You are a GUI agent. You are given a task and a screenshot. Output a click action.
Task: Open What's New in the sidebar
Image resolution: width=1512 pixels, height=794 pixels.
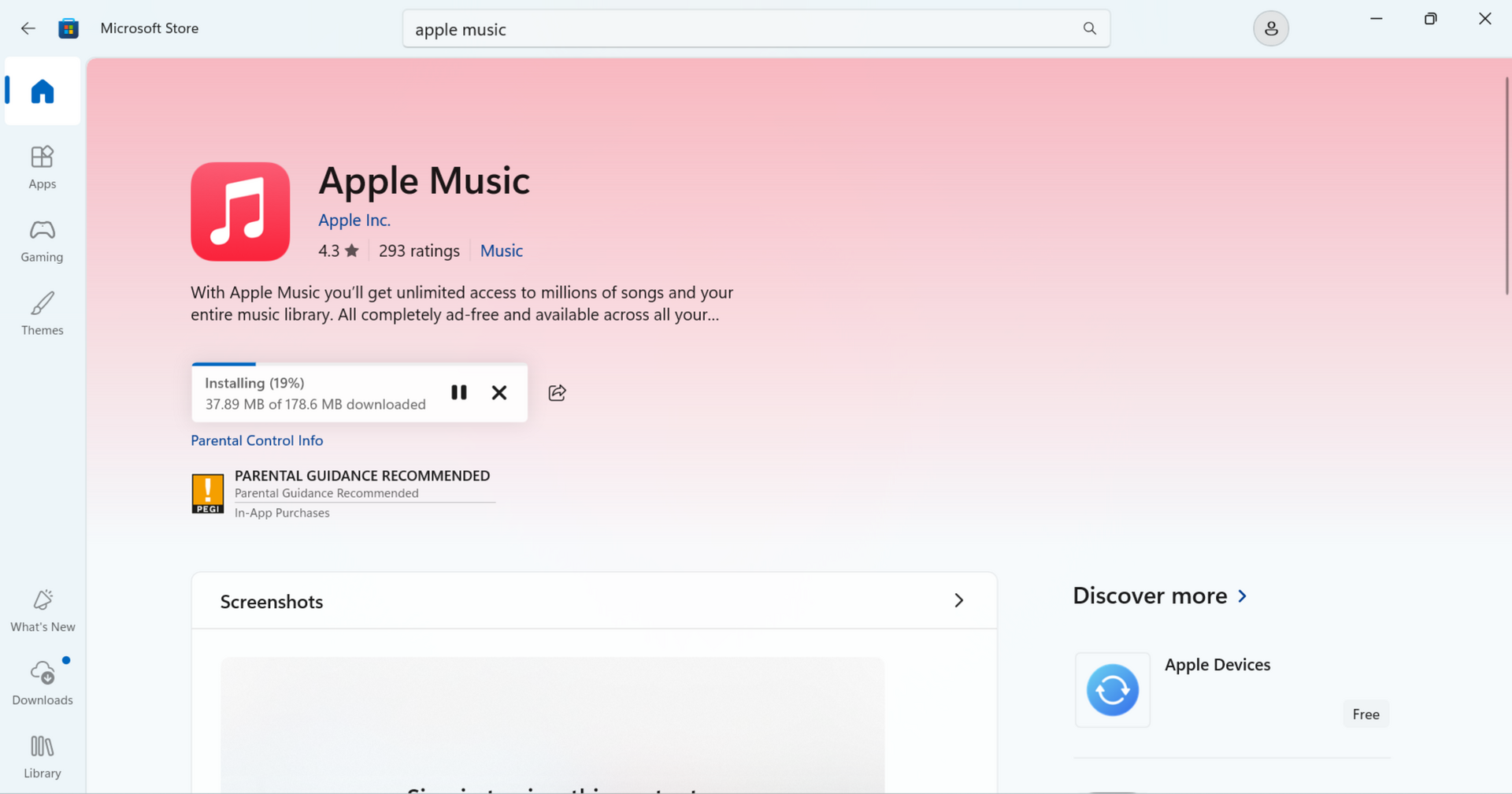click(x=43, y=610)
